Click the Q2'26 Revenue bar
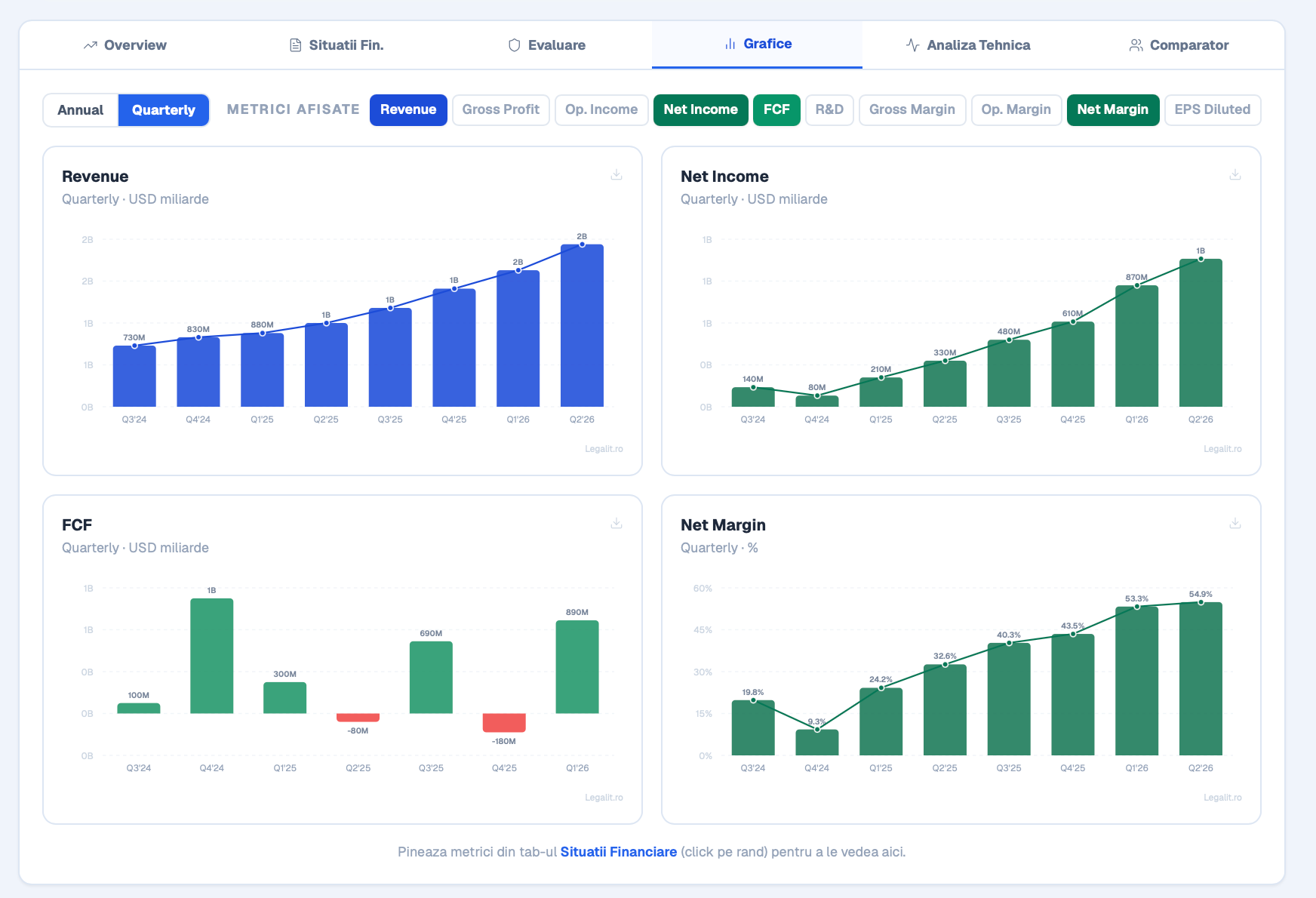This screenshot has height=898, width=1316. (582, 325)
